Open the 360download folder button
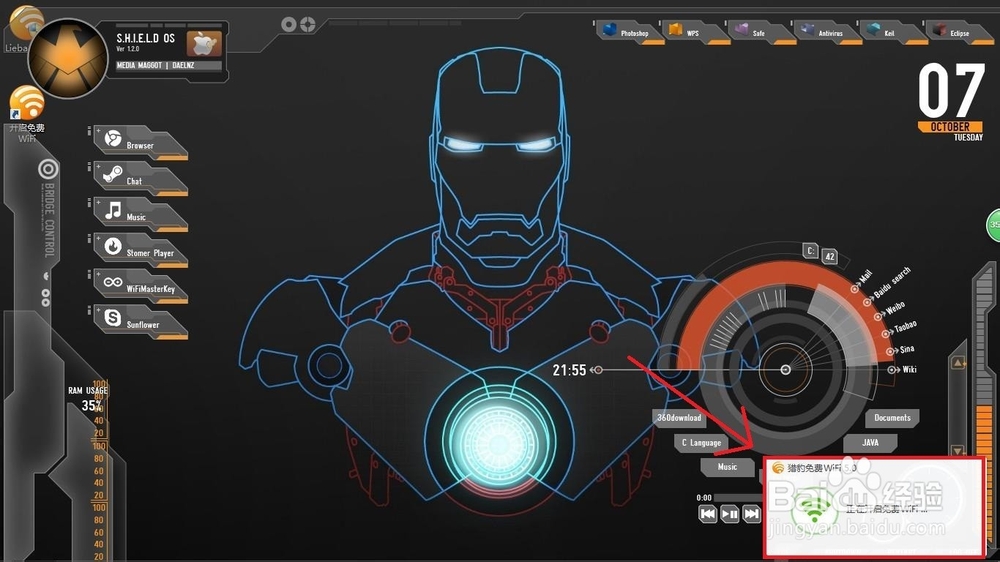 tap(679, 418)
